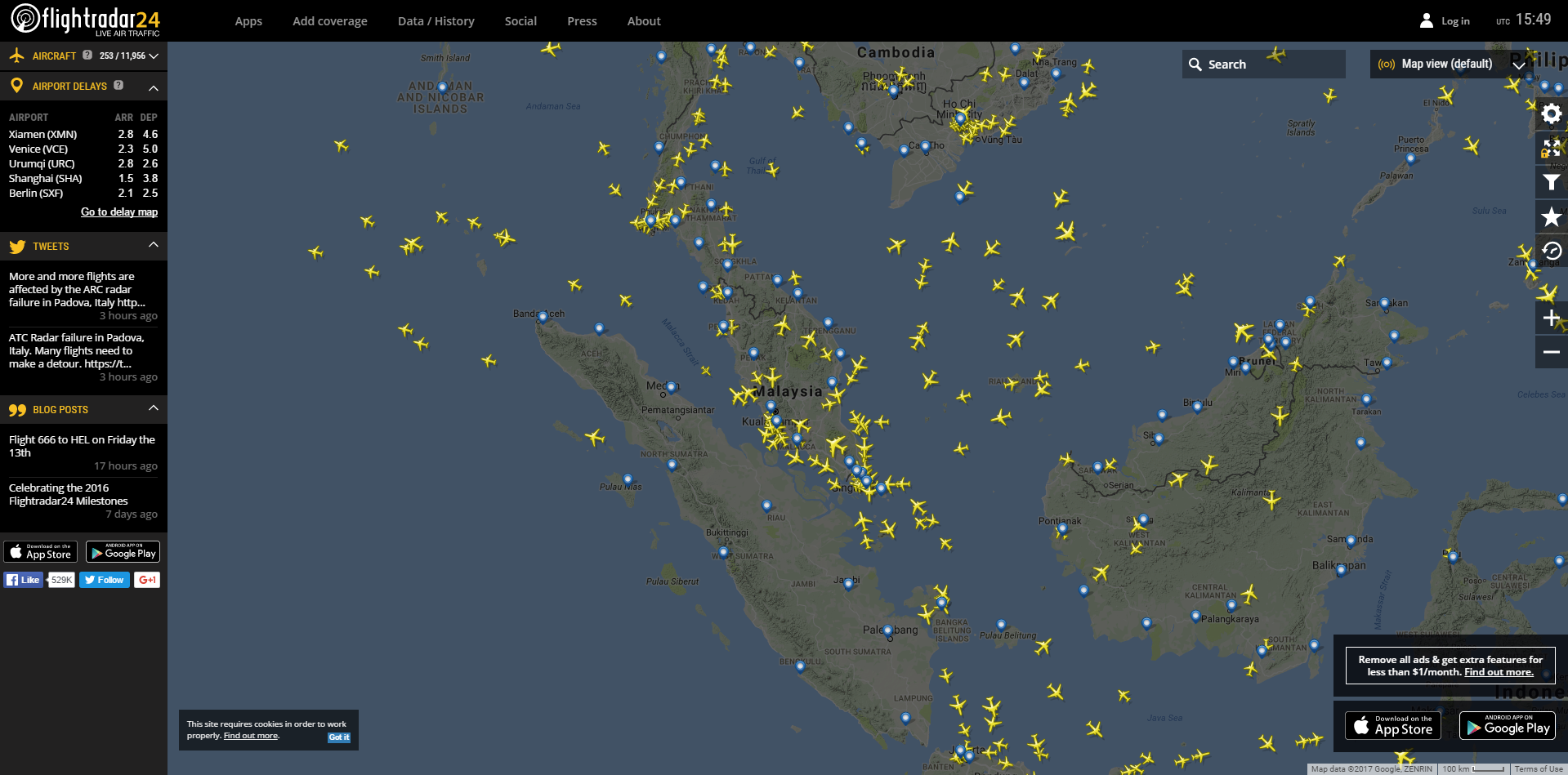Open the Urumqi (URC) delay row
This screenshot has width=1568, height=775.
pyautogui.click(x=83, y=163)
